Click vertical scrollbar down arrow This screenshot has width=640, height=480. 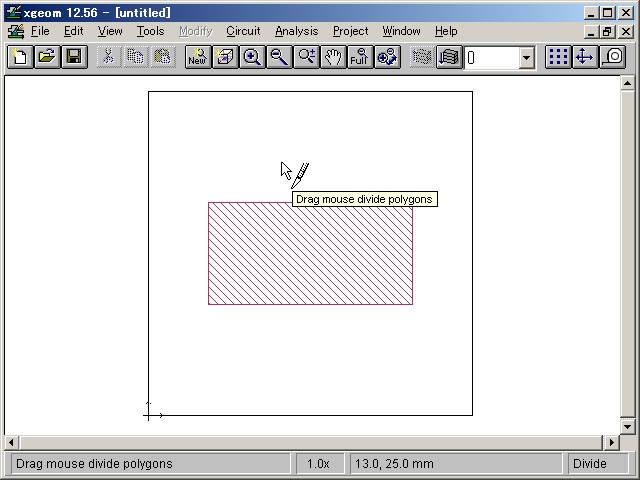628,427
